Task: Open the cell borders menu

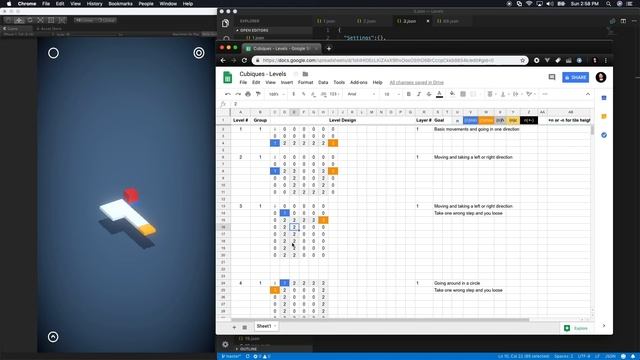Action: 463,94
